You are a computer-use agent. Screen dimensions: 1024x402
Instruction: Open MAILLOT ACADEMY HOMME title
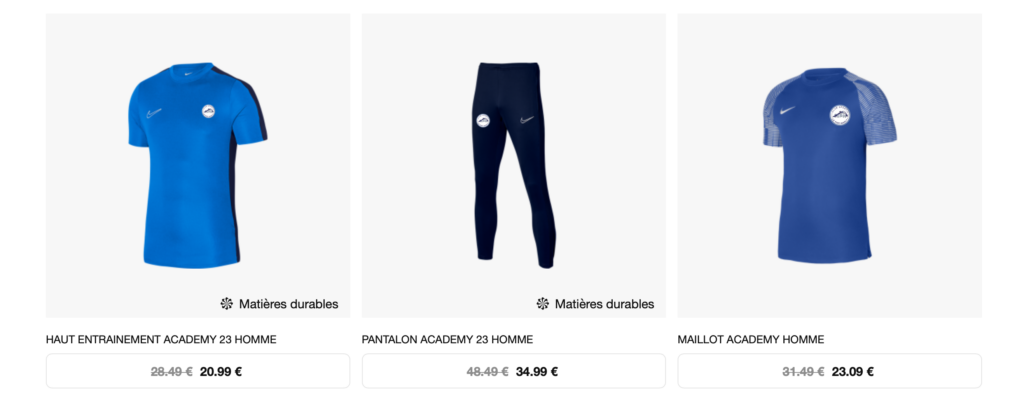[x=751, y=339]
